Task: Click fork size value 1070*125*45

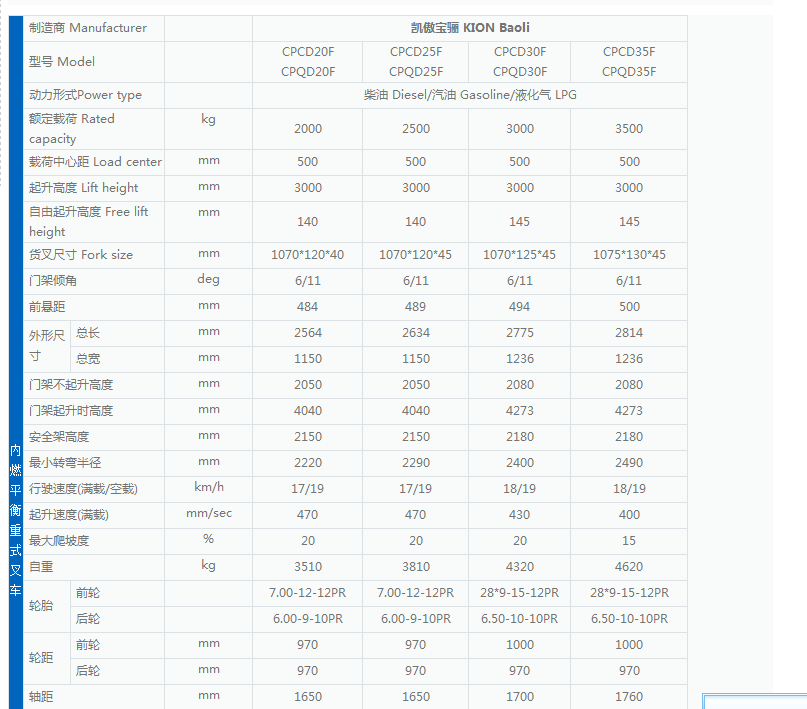Action: pyautogui.click(x=519, y=255)
